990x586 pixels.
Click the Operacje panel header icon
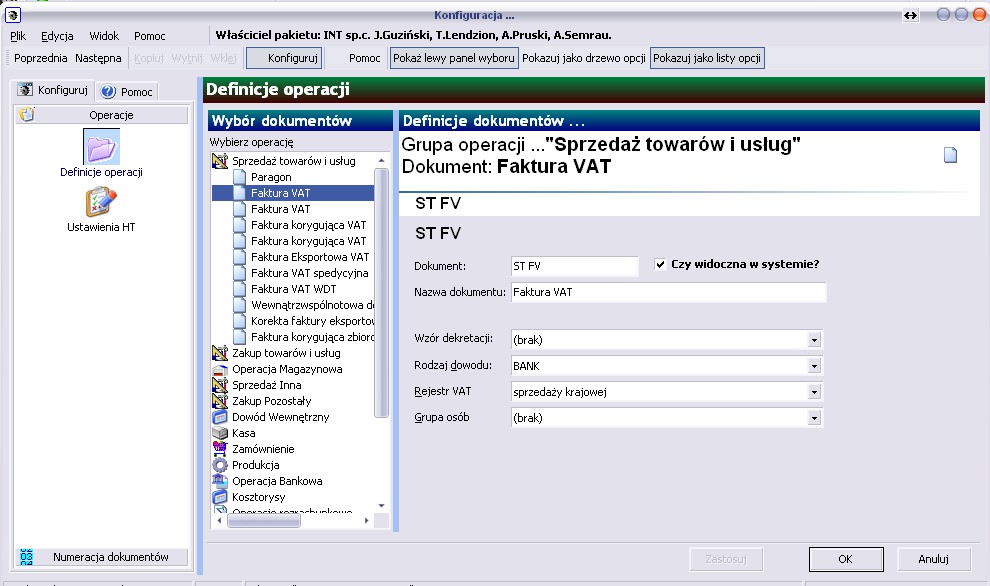pos(27,115)
